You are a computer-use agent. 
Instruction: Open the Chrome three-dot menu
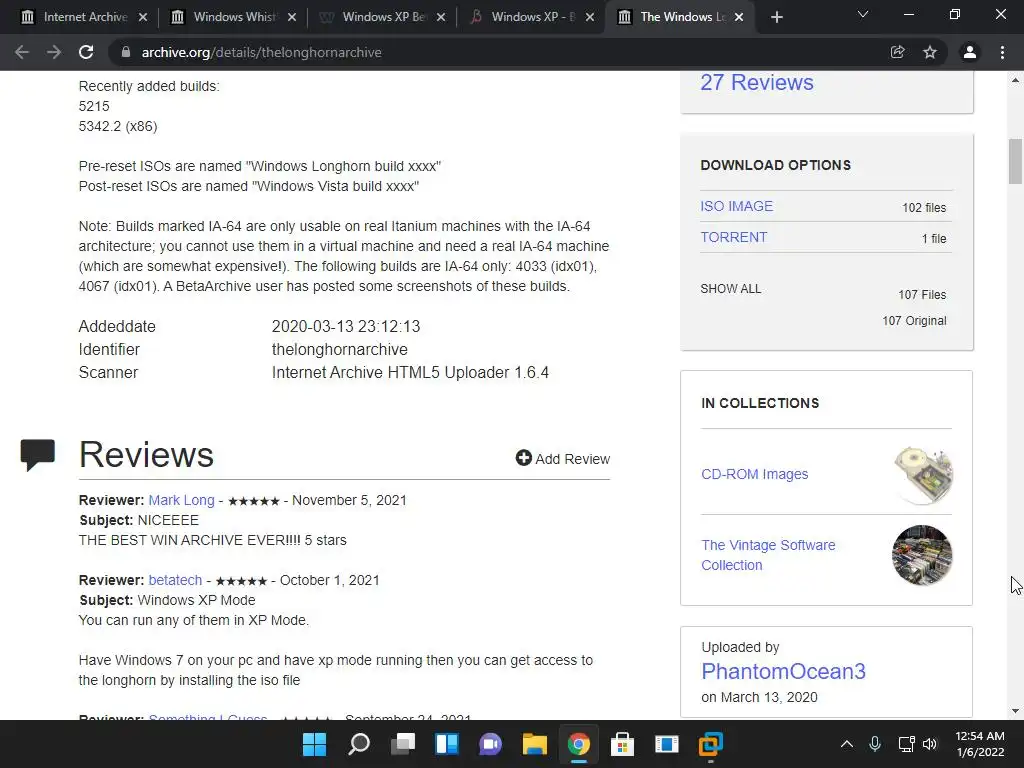tap(1002, 52)
